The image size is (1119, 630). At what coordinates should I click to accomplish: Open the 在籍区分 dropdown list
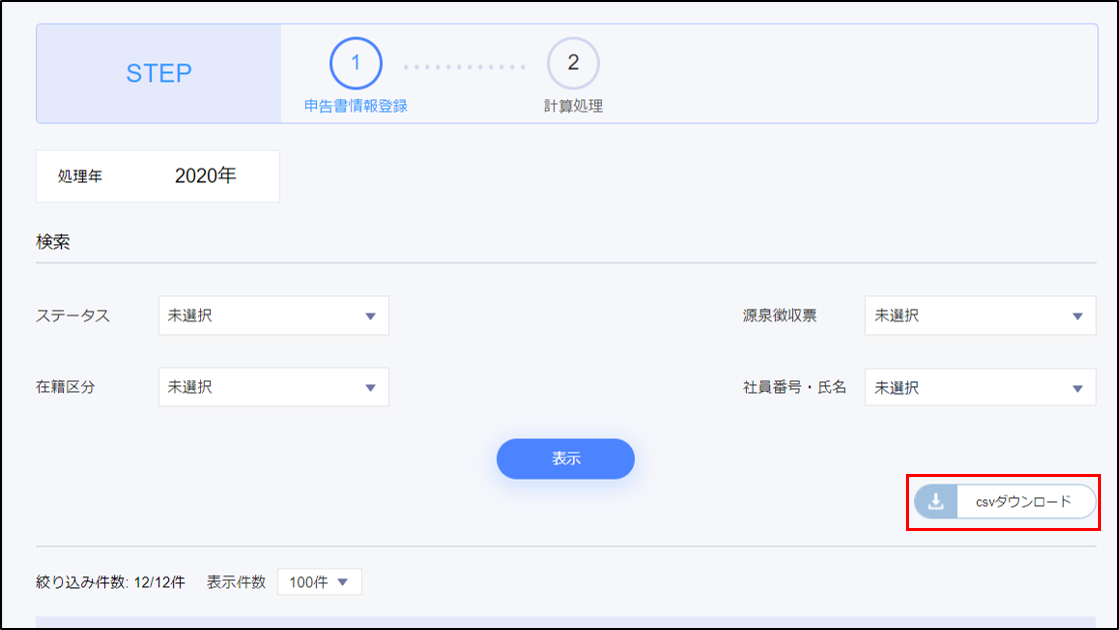tap(273, 387)
